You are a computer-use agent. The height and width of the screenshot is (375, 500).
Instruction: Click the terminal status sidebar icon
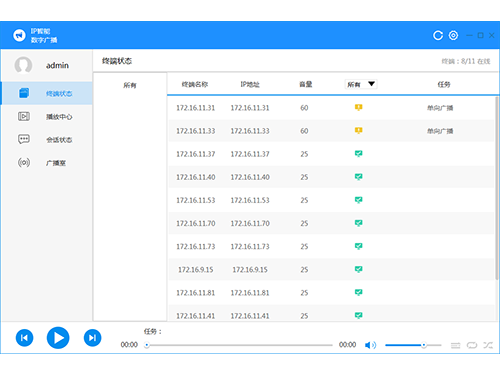(x=24, y=93)
